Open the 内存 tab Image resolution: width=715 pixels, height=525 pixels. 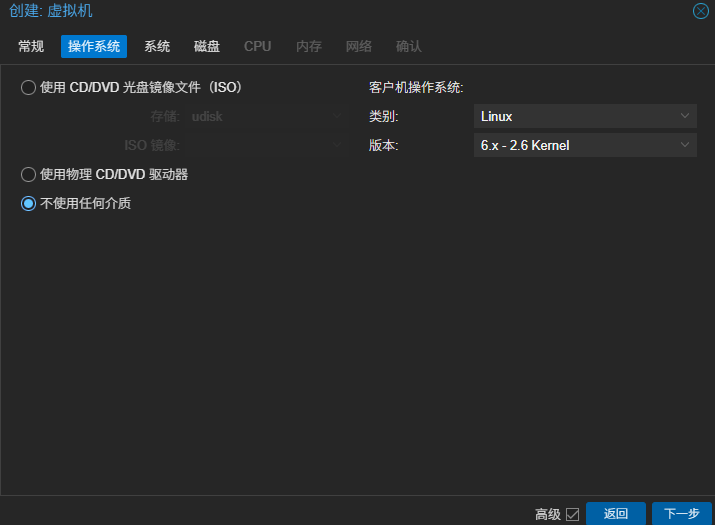[309, 46]
